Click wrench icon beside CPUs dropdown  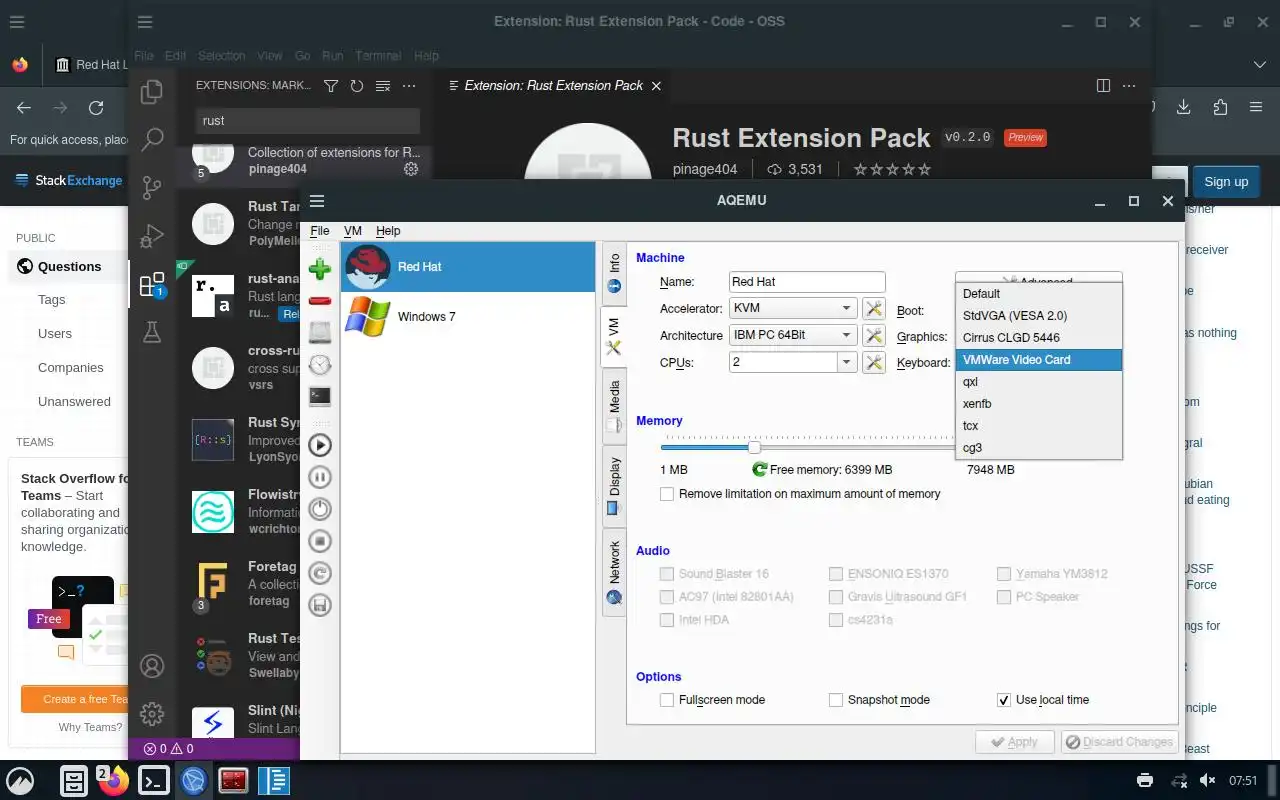click(x=874, y=362)
